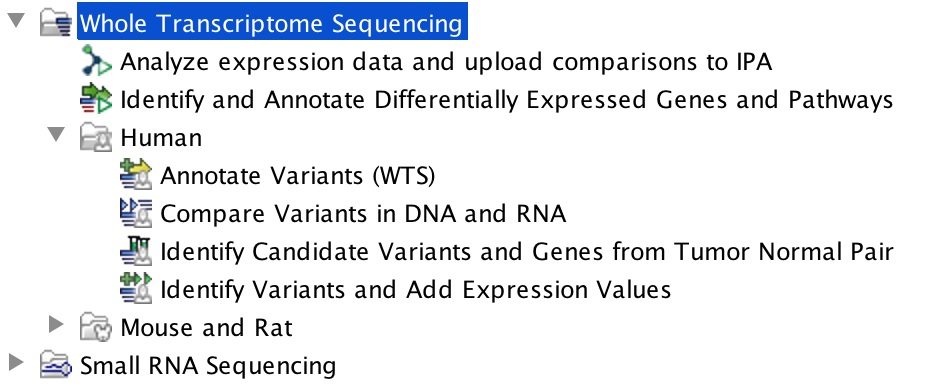Collapse the Human folder
The width and height of the screenshot is (936, 388).
[x=57, y=135]
